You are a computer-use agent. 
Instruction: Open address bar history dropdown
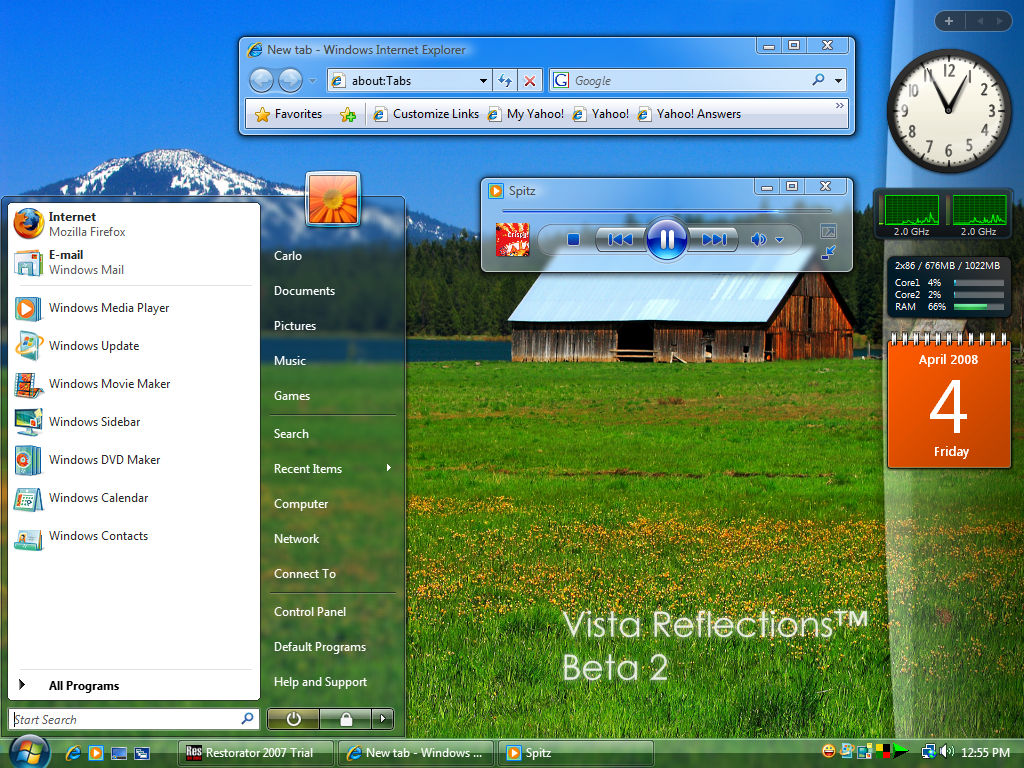(483, 80)
